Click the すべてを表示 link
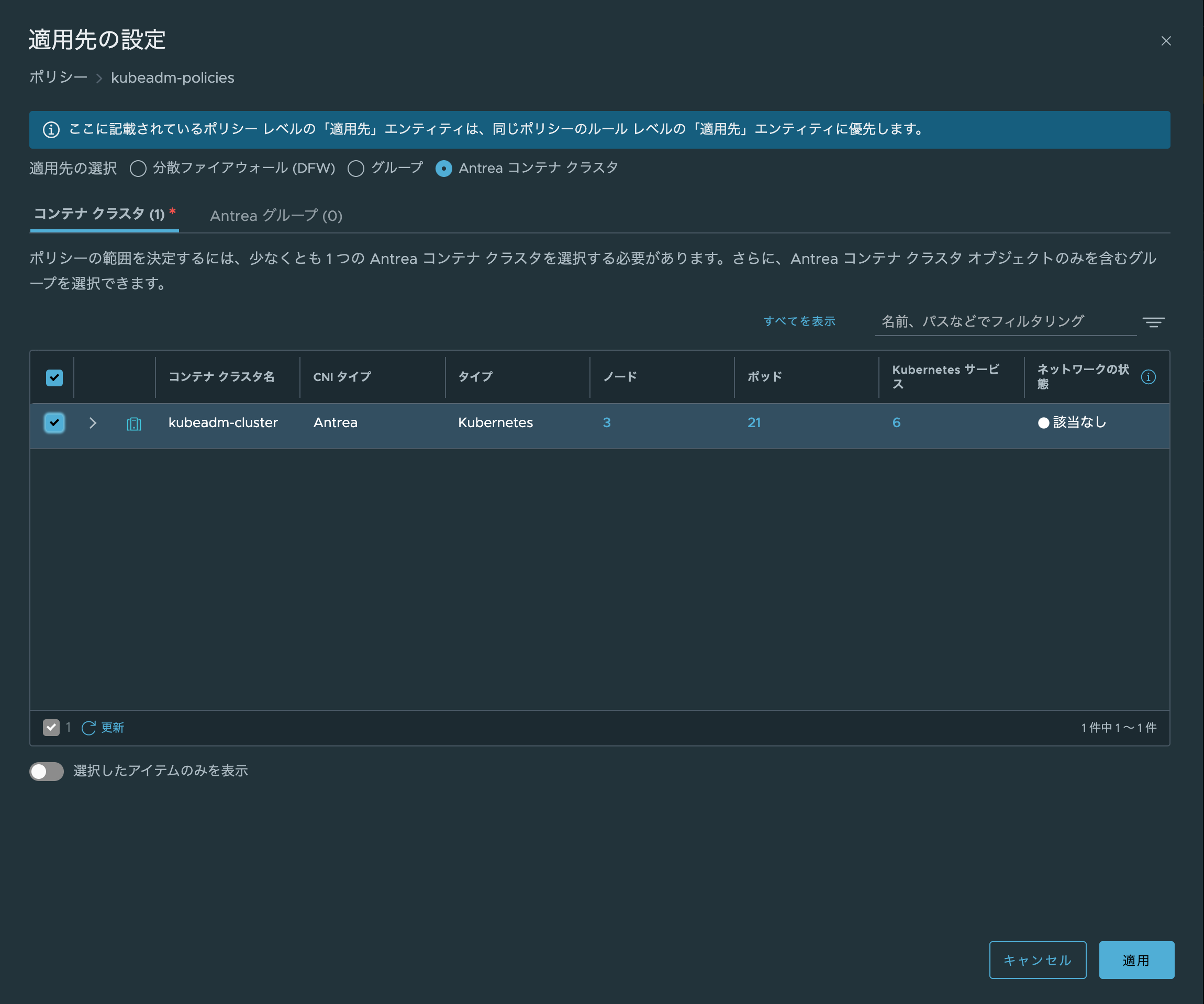 click(x=799, y=321)
